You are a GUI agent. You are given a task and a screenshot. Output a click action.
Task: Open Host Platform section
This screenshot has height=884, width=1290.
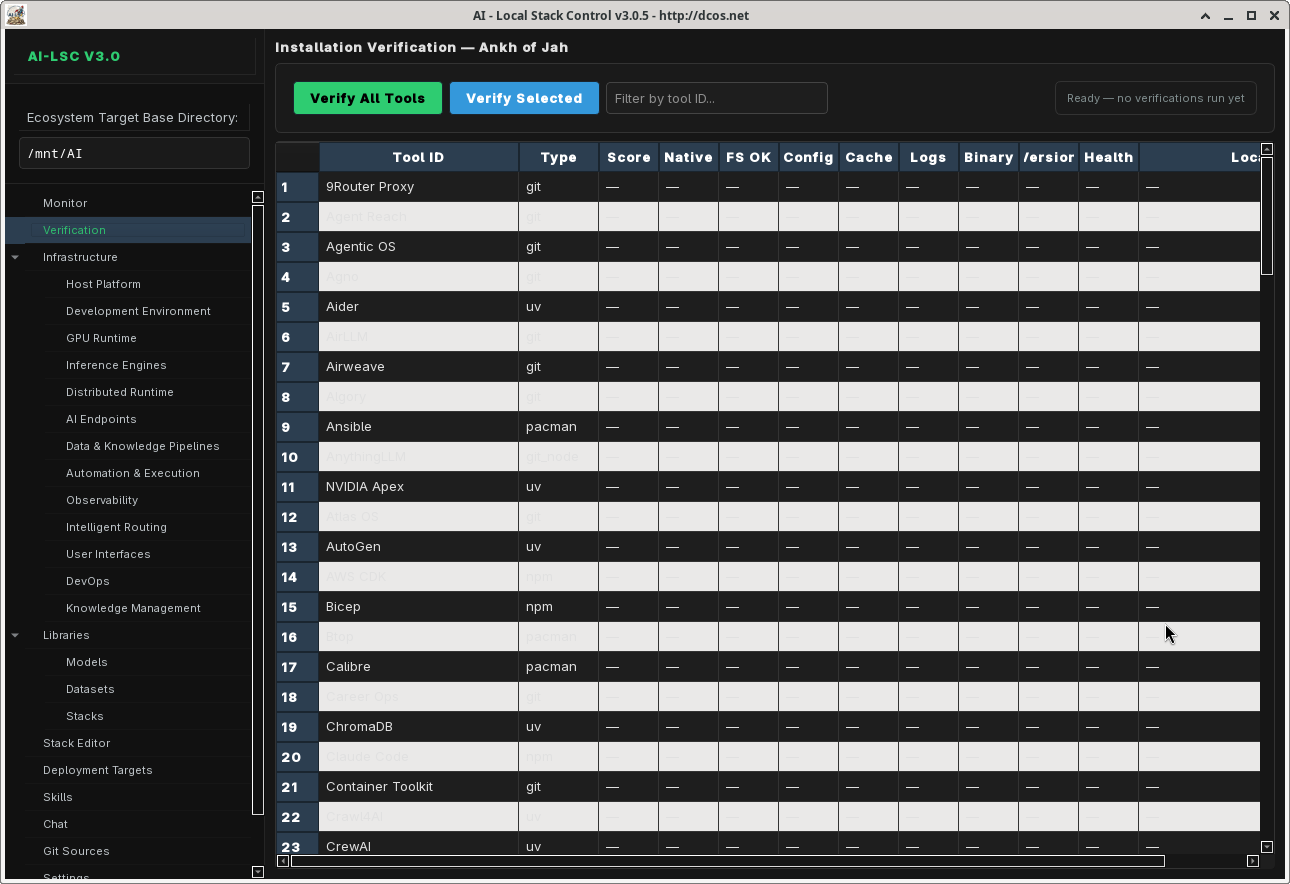103,284
